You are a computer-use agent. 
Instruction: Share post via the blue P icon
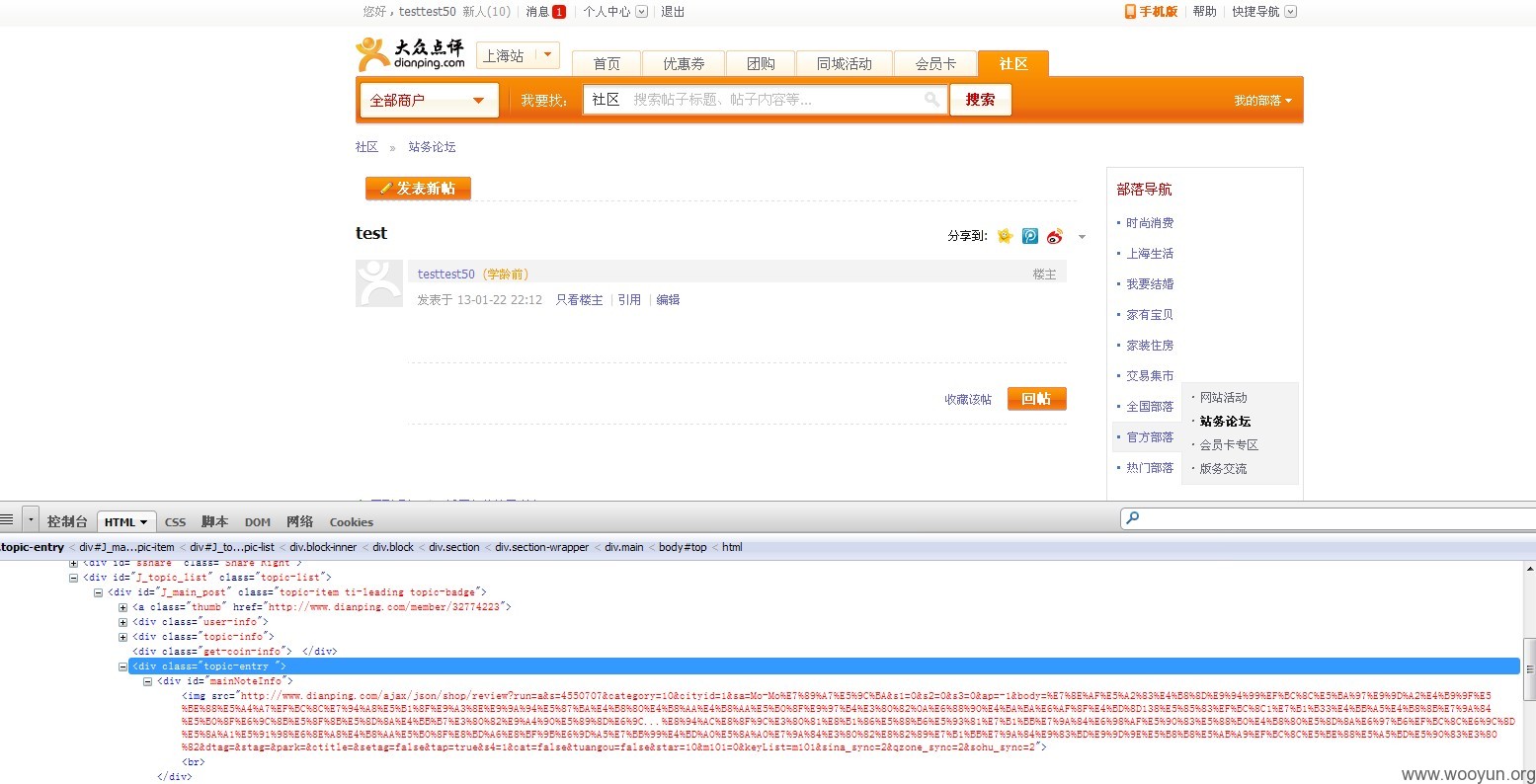[1030, 236]
